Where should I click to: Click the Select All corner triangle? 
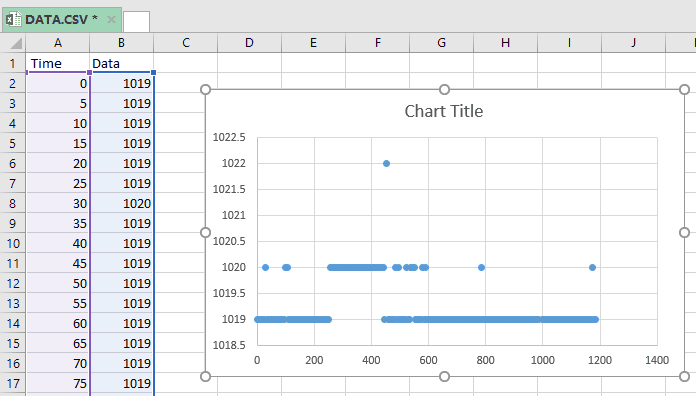click(16, 43)
